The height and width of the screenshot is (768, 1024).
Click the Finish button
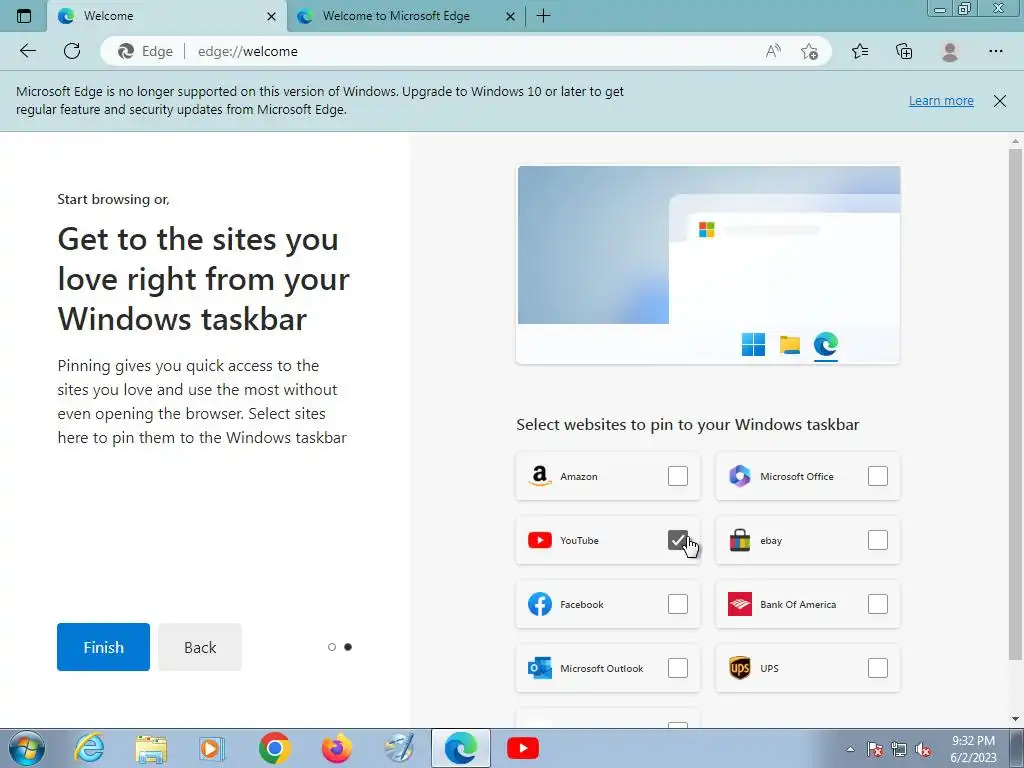pyautogui.click(x=103, y=647)
